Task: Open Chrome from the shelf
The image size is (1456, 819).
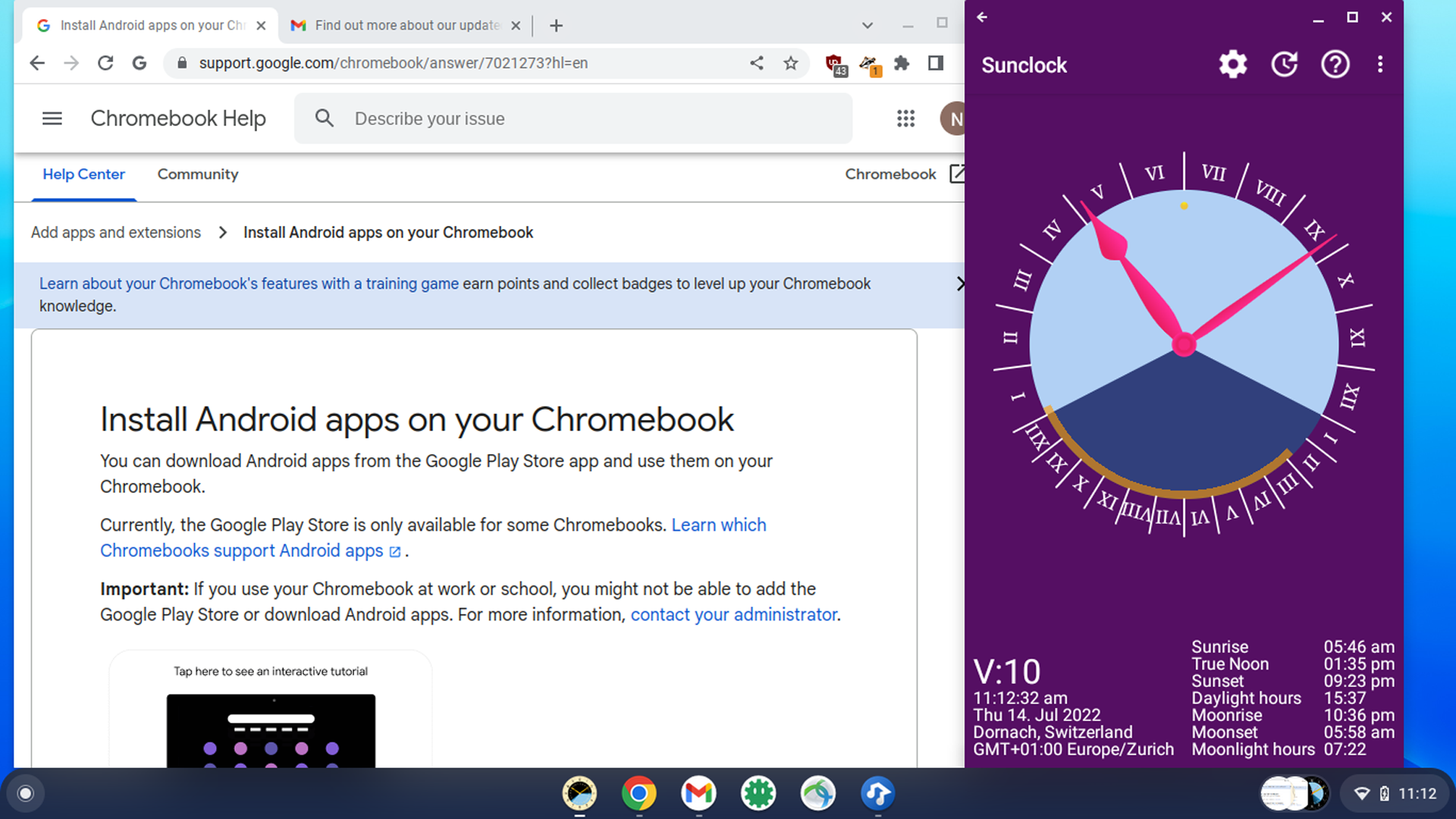Action: [639, 793]
